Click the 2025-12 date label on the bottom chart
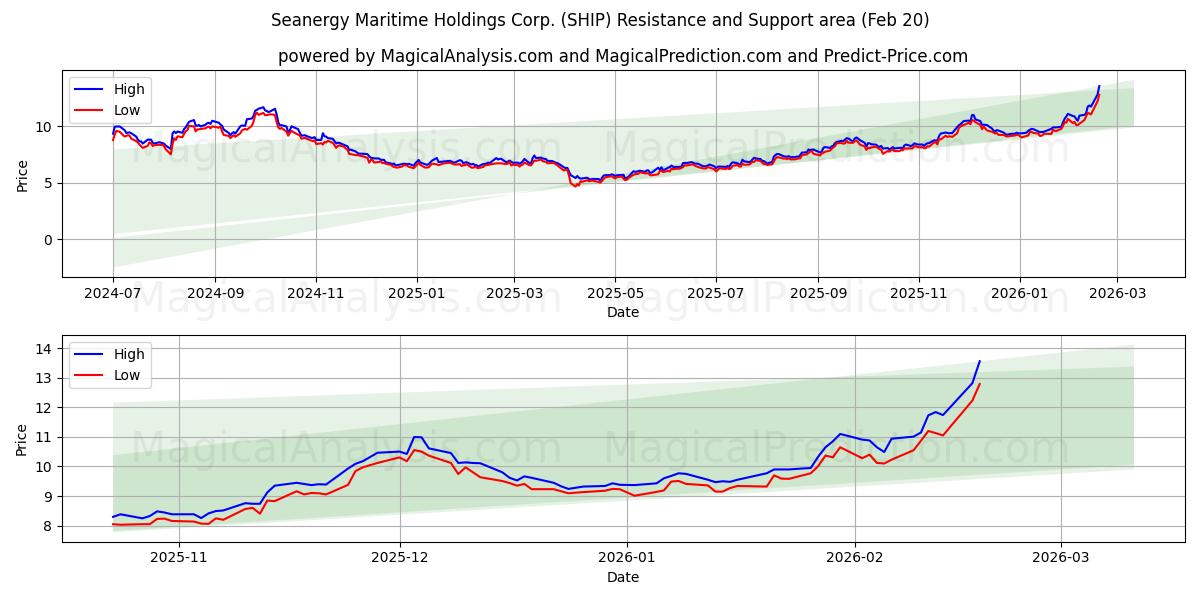1200x600 pixels. 400,560
